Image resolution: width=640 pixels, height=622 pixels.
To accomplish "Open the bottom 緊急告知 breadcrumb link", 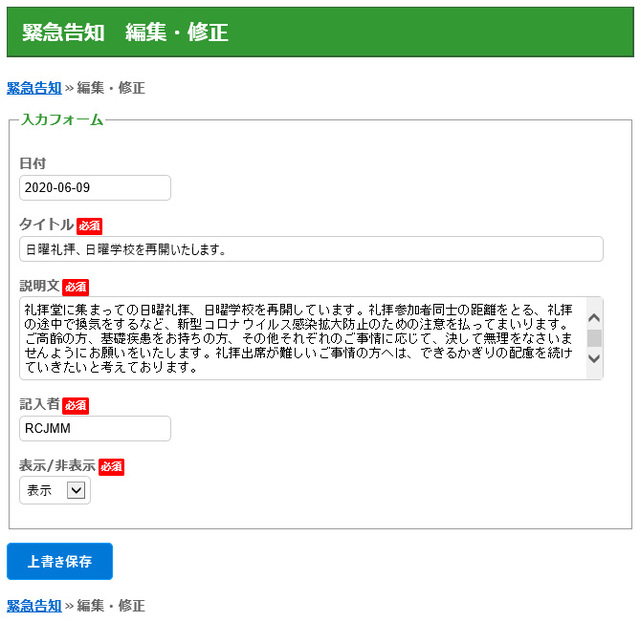I will (34, 605).
